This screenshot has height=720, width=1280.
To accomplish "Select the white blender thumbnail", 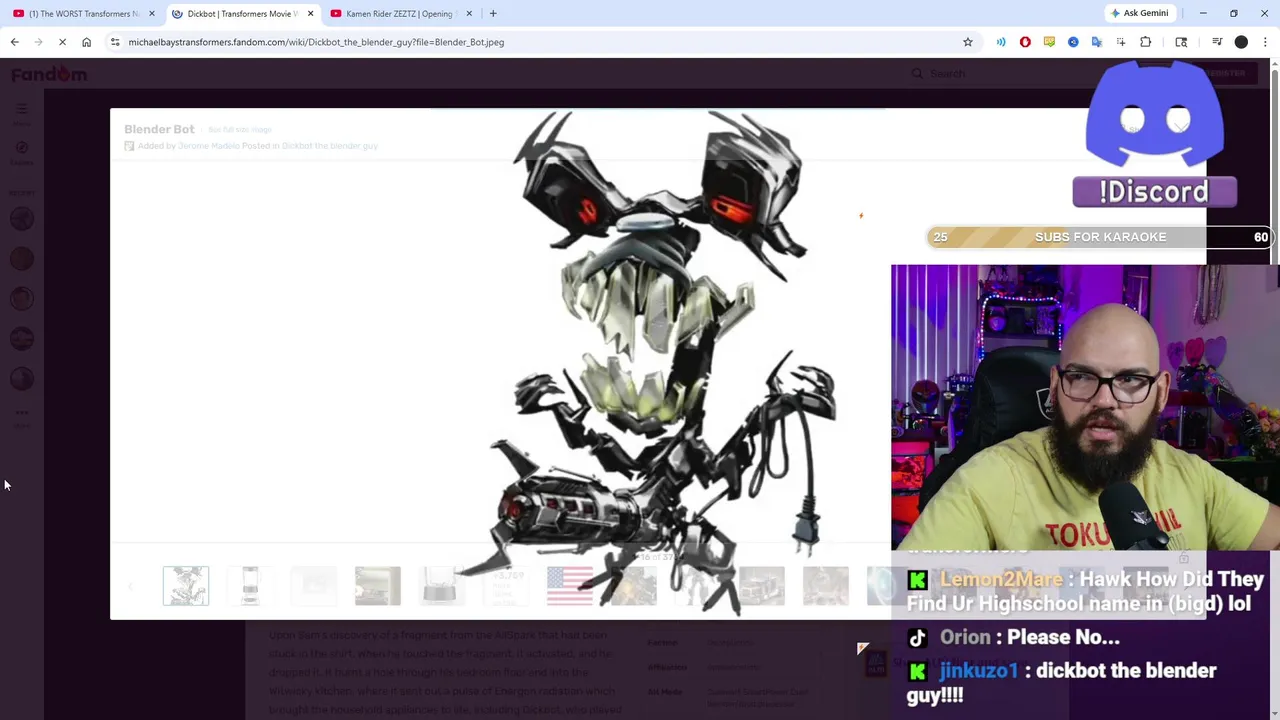I will tap(250, 586).
